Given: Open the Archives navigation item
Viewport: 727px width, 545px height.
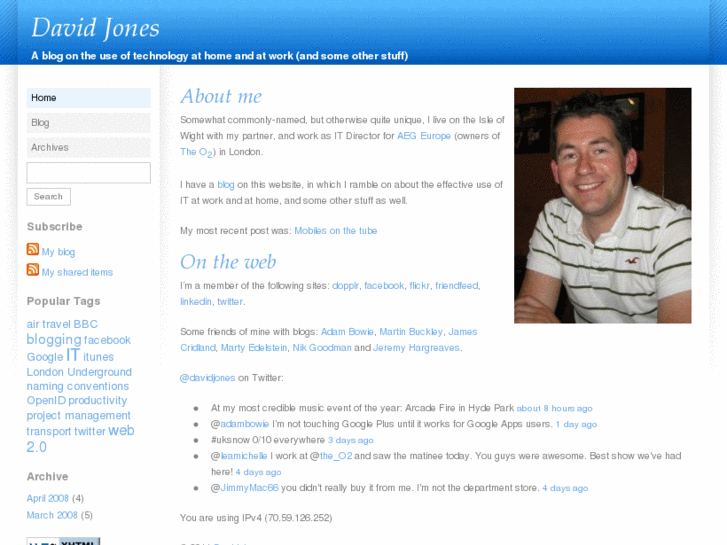Looking at the screenshot, I should tap(89, 147).
